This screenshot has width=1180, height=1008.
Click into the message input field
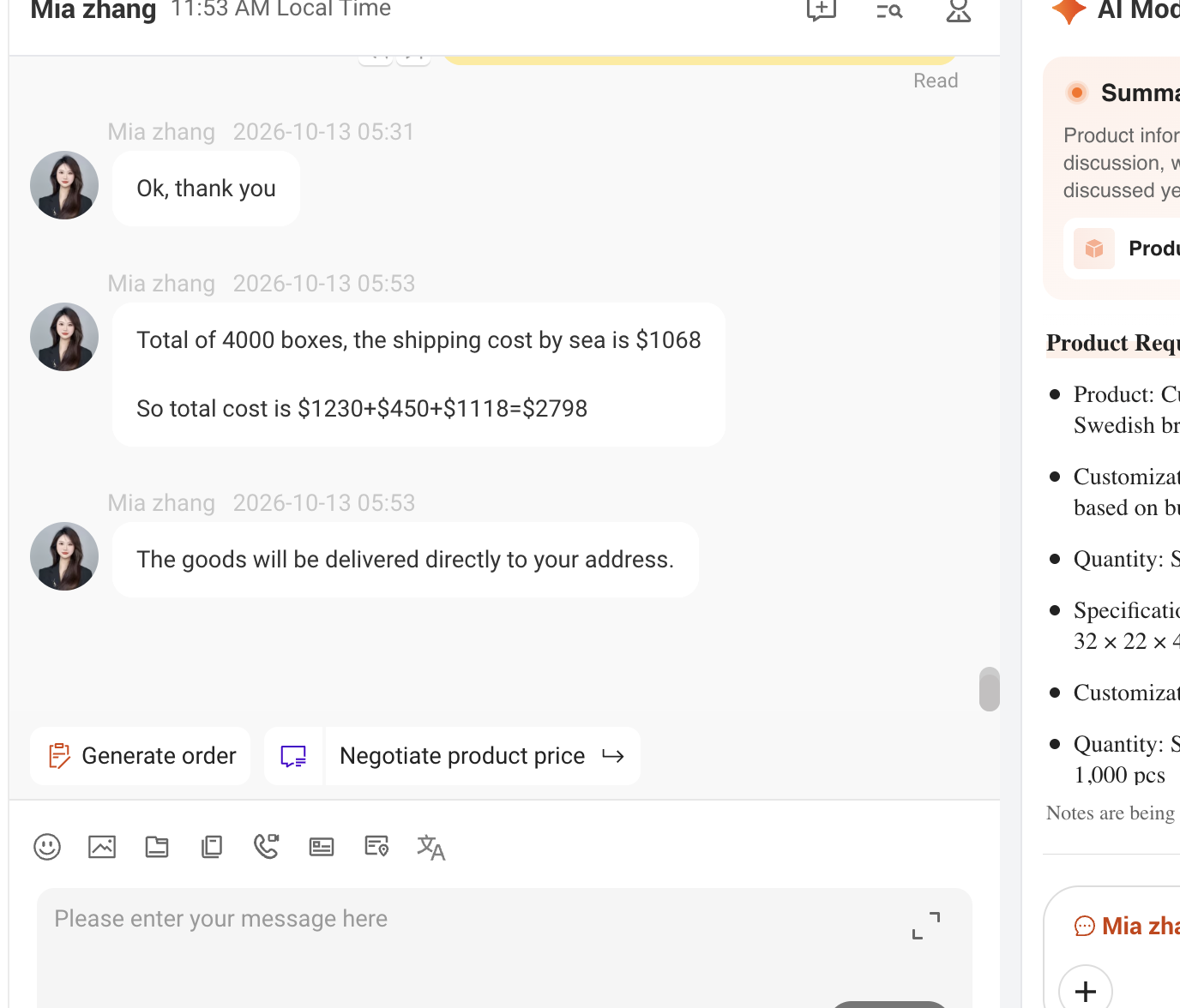(x=504, y=948)
